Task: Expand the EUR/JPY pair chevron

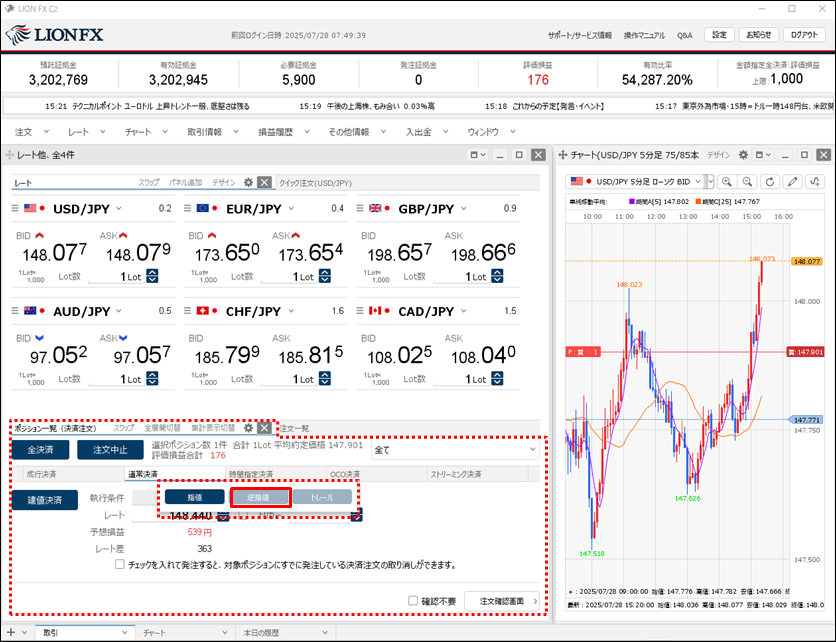Action: 290,208
